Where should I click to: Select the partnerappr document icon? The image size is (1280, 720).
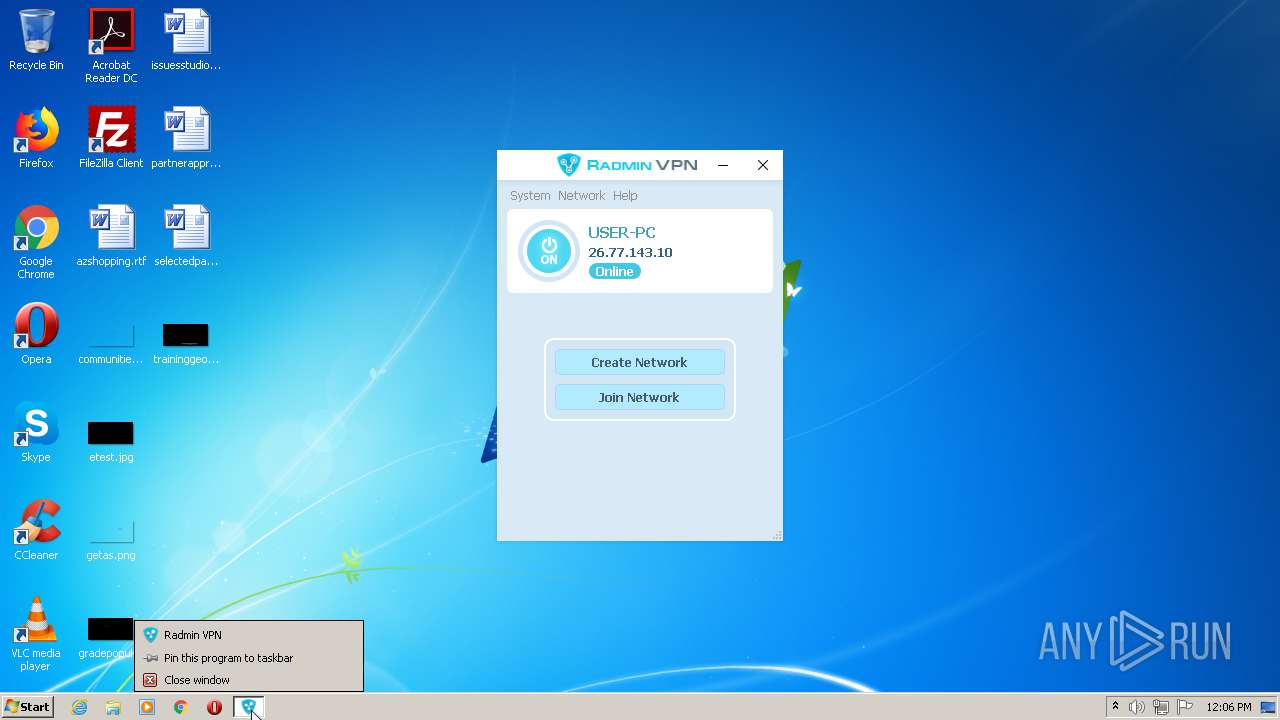pos(186,138)
